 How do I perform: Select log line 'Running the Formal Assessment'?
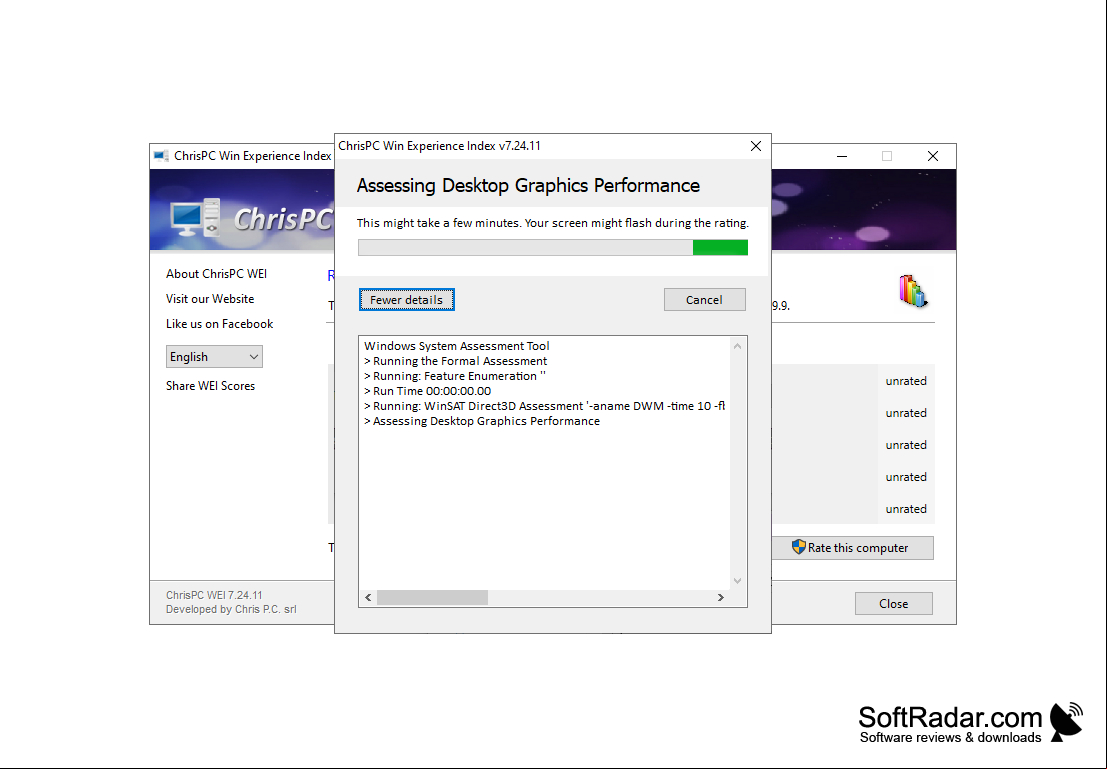(x=455, y=361)
